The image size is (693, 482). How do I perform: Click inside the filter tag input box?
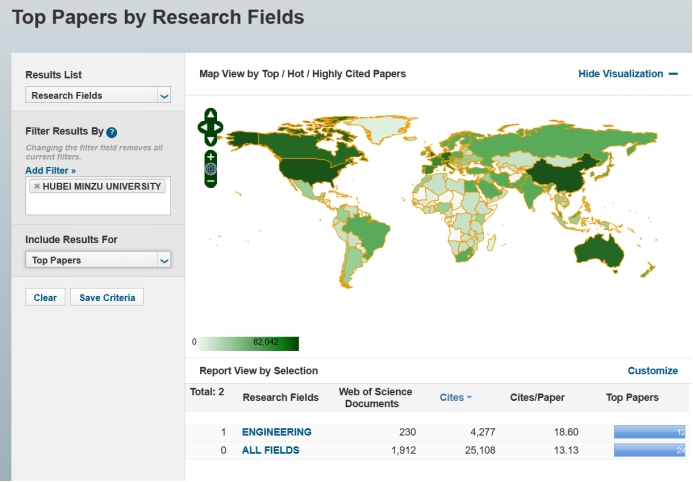[x=98, y=204]
